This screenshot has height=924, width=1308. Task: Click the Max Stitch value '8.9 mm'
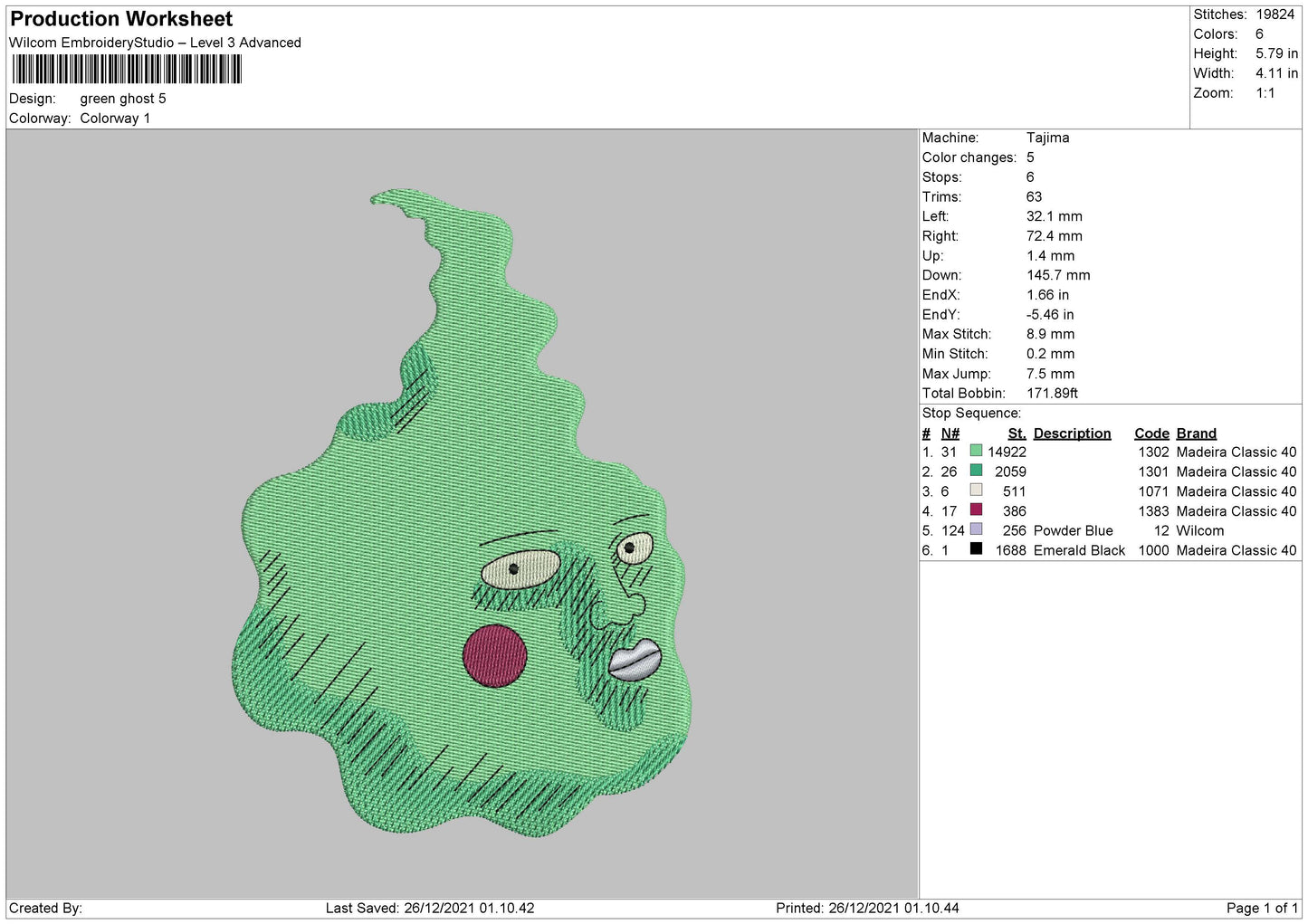click(x=1051, y=334)
